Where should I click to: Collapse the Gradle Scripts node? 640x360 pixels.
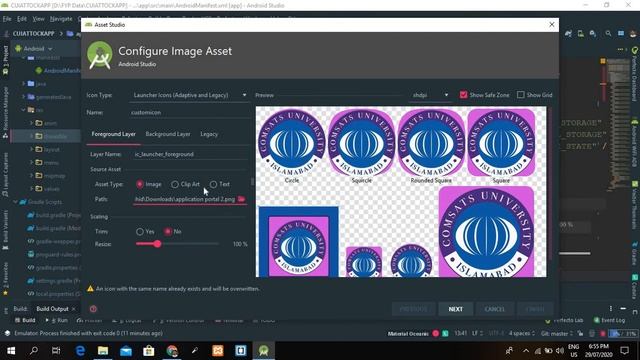point(15,202)
